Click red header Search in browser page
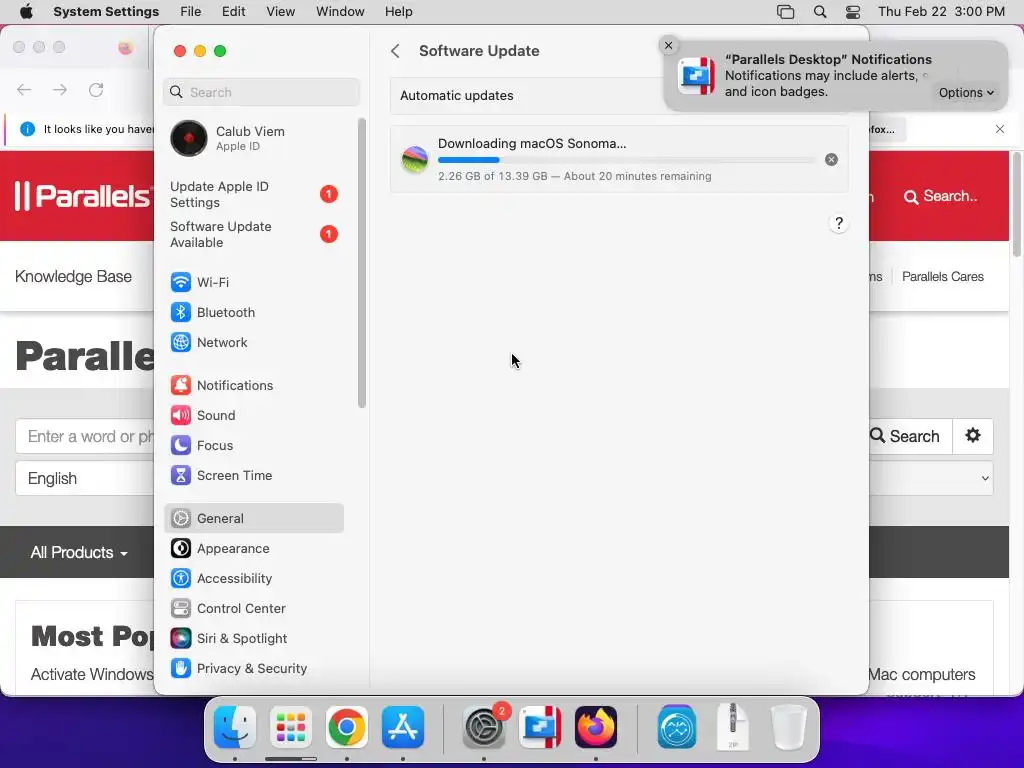The width and height of the screenshot is (1024, 768). pos(940,197)
